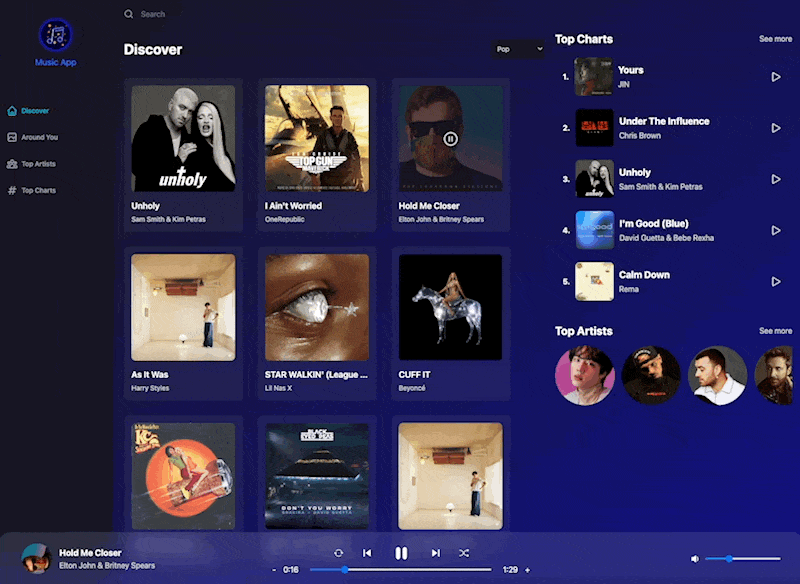This screenshot has width=800, height=584.
Task: Click the now playing cover in player bar
Action: click(36, 558)
